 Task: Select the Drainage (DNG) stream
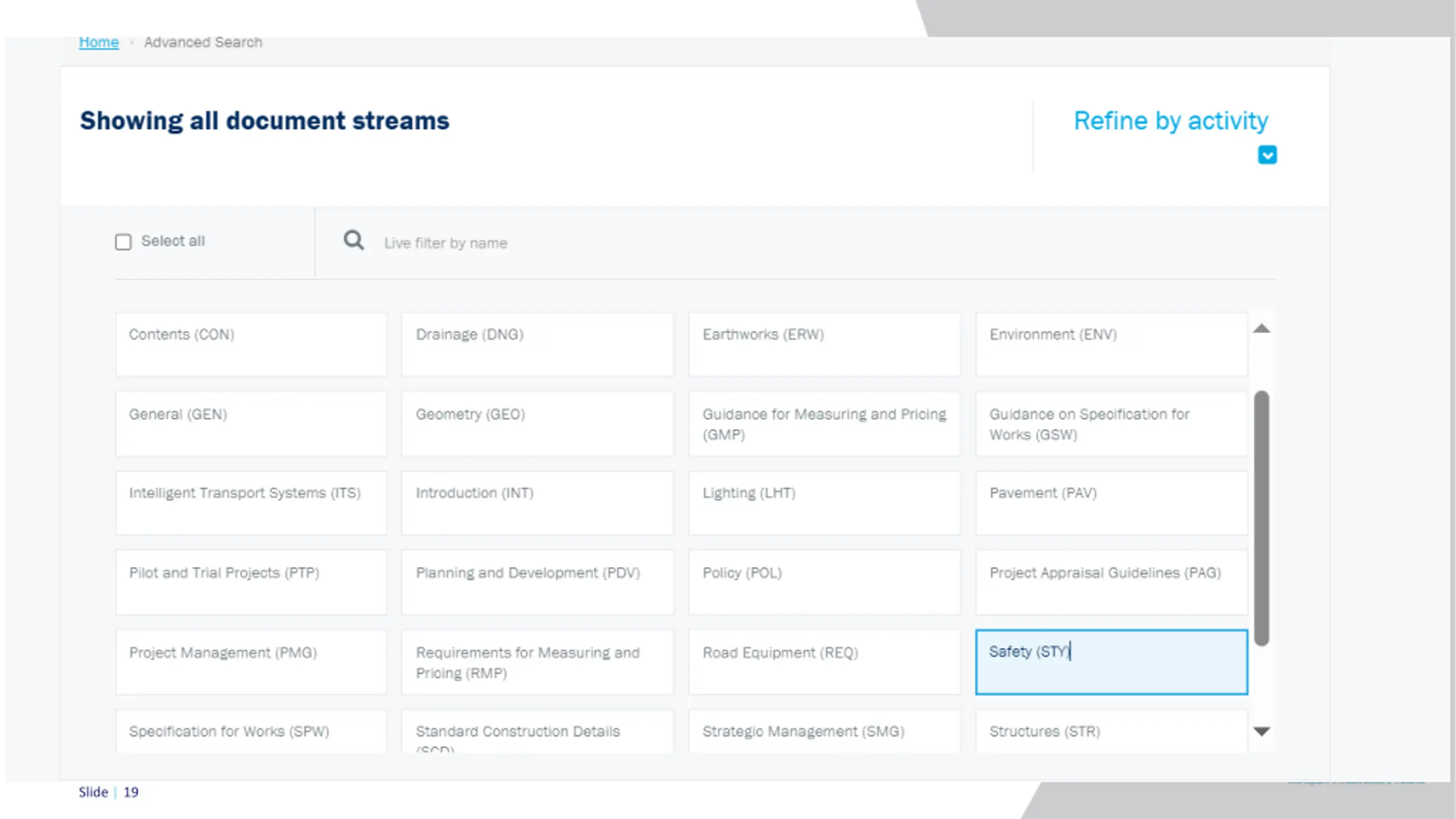point(537,344)
